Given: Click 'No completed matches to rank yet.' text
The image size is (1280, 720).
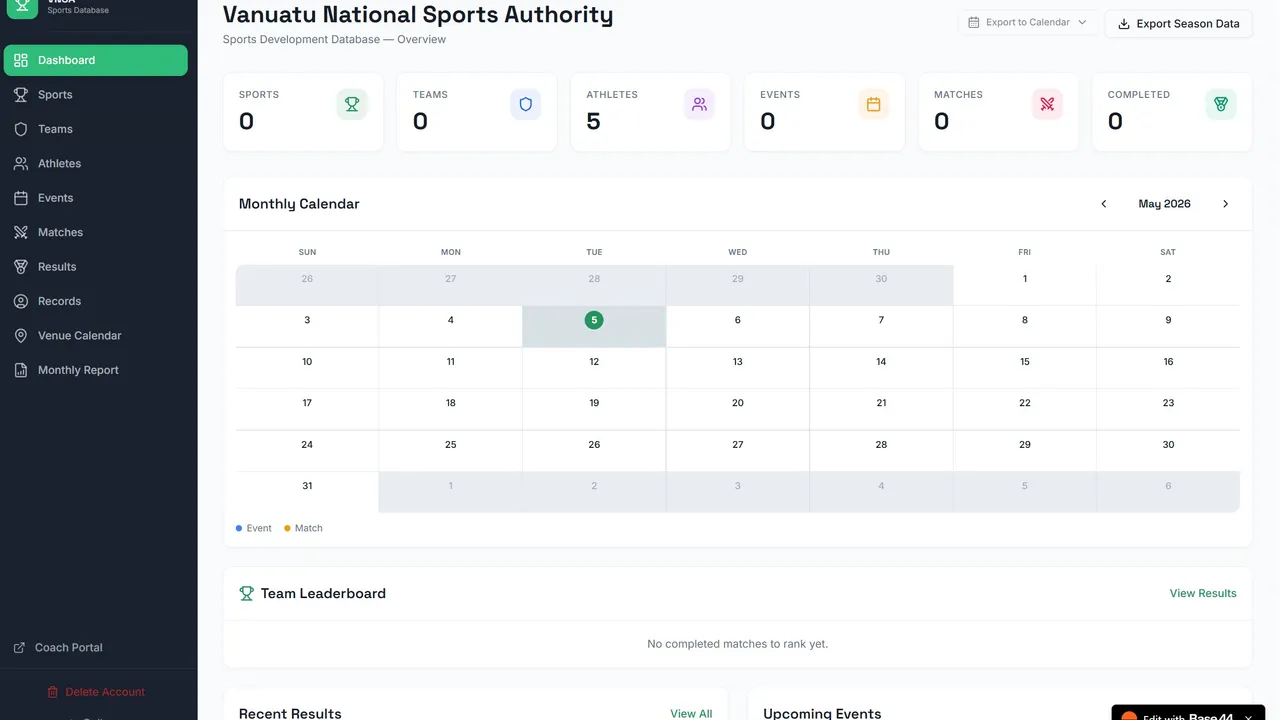Looking at the screenshot, I should pos(738,644).
